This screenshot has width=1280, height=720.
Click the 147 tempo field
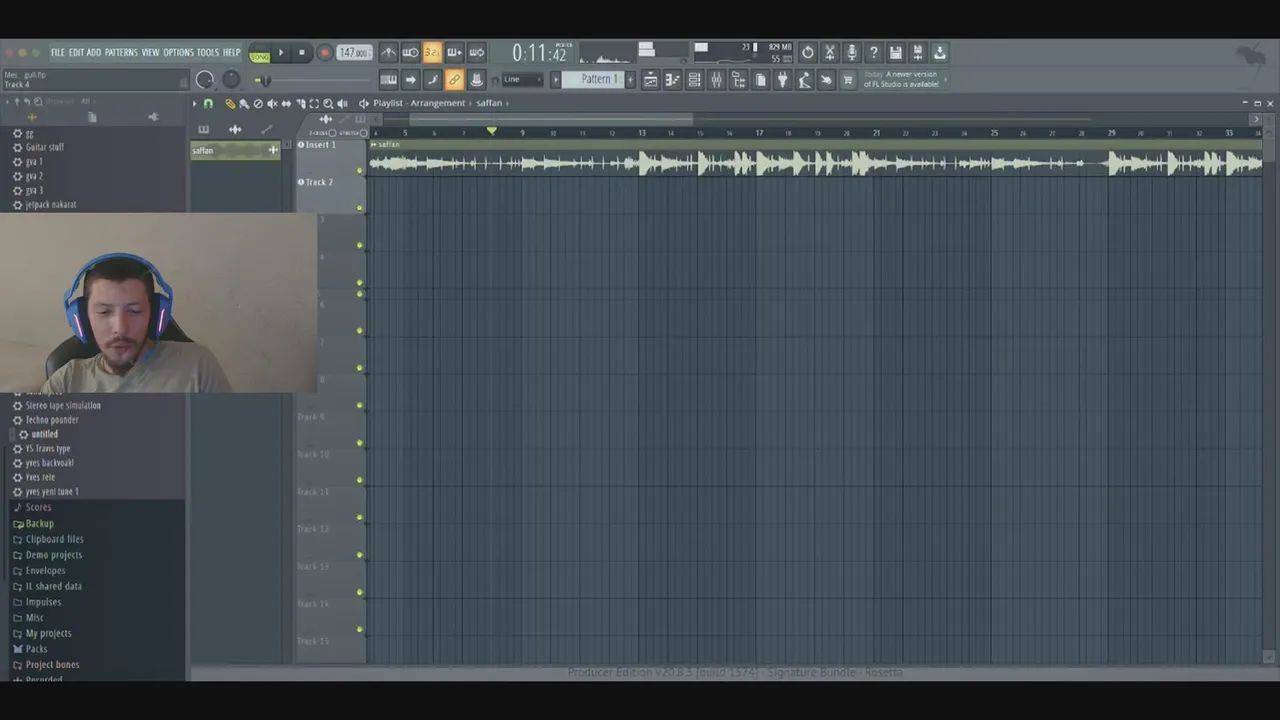(354, 53)
